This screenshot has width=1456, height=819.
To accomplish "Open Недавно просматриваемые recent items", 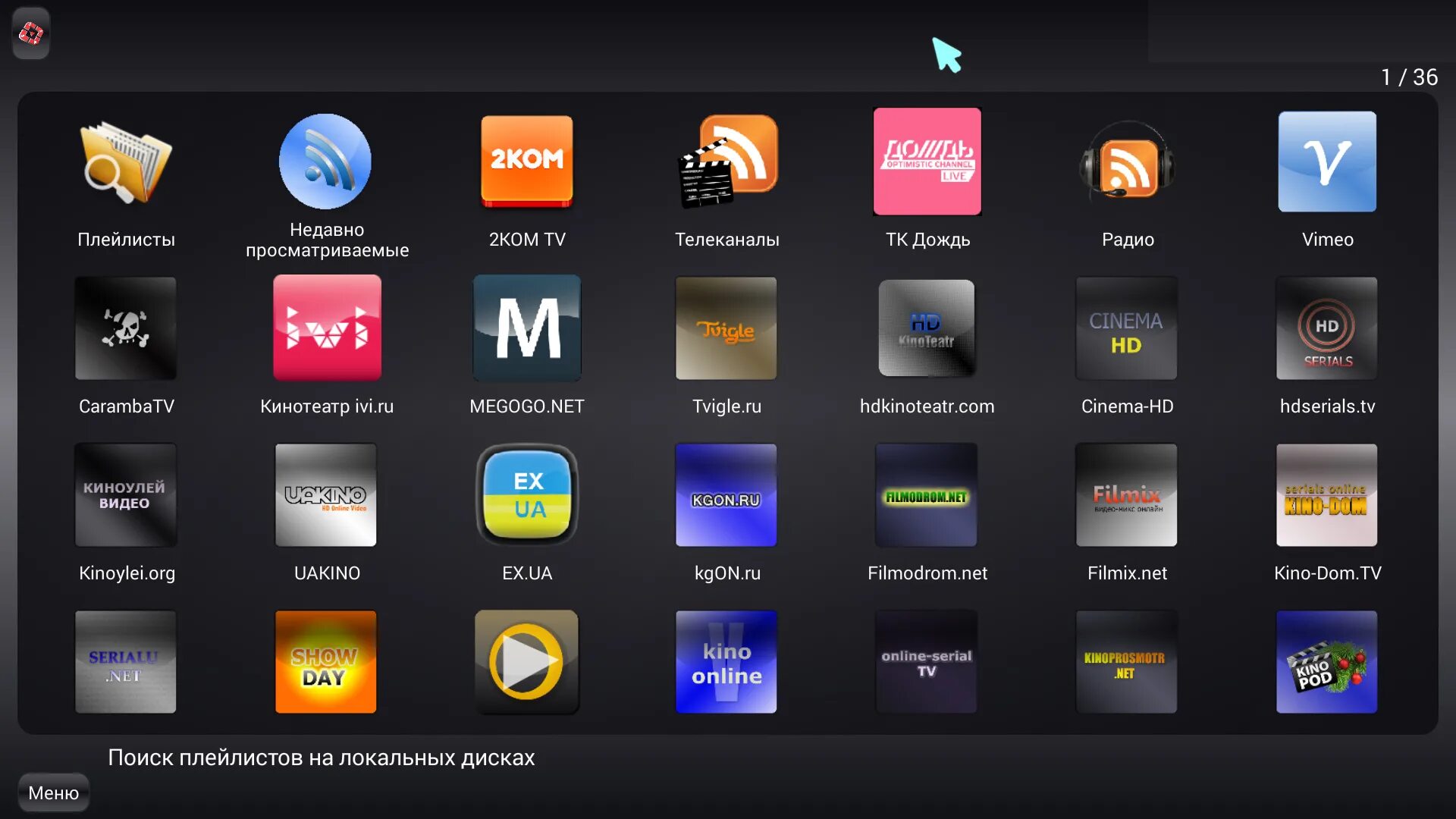I will click(x=326, y=162).
